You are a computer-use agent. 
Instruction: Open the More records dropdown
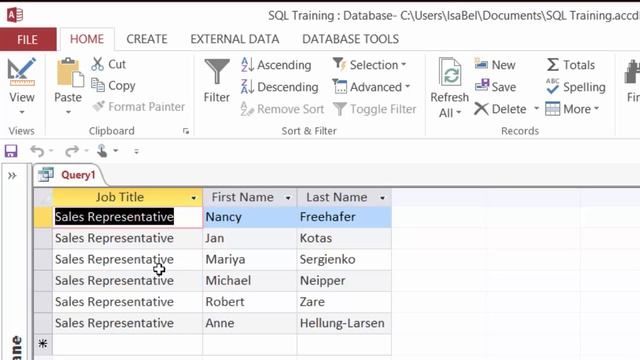[x=572, y=109]
